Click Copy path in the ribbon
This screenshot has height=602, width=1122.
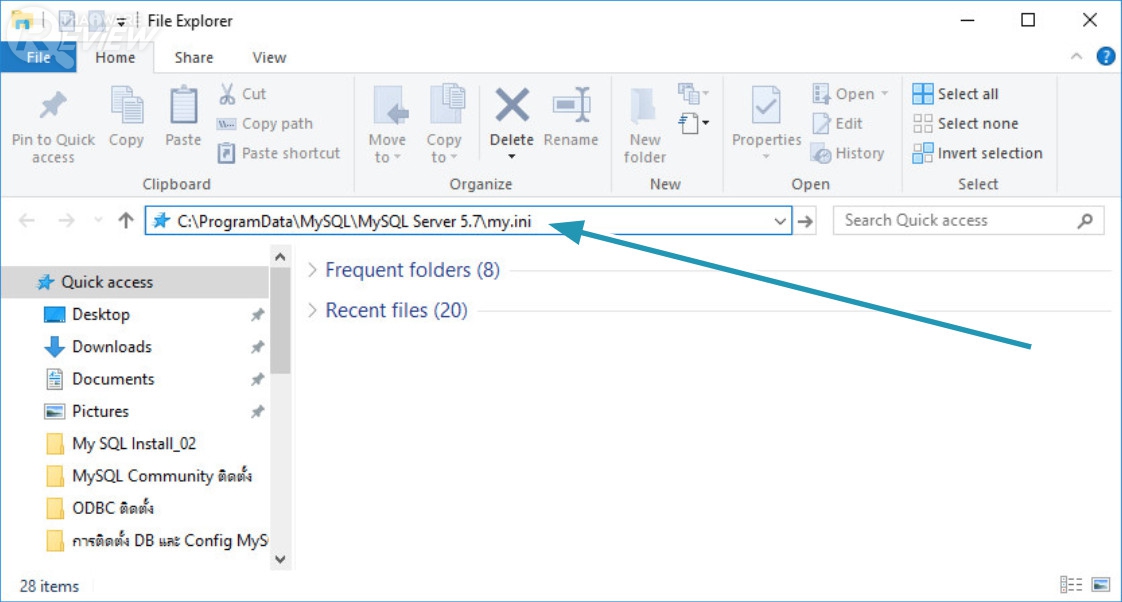point(265,123)
